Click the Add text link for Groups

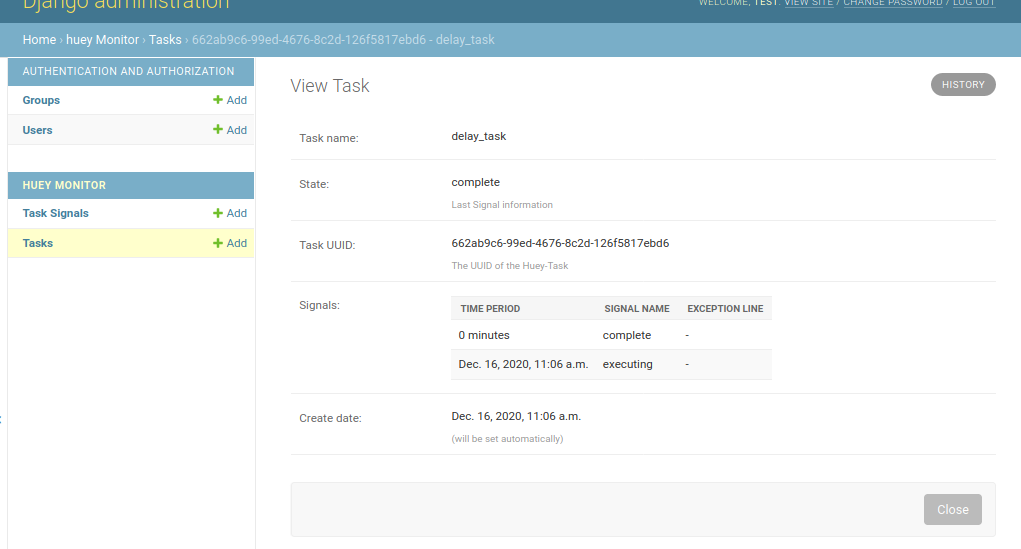(x=236, y=100)
